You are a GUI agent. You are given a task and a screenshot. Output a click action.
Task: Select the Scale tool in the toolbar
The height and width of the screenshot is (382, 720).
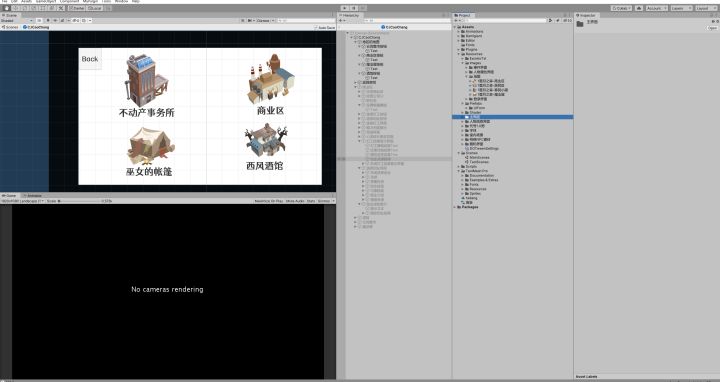tap(34, 8)
